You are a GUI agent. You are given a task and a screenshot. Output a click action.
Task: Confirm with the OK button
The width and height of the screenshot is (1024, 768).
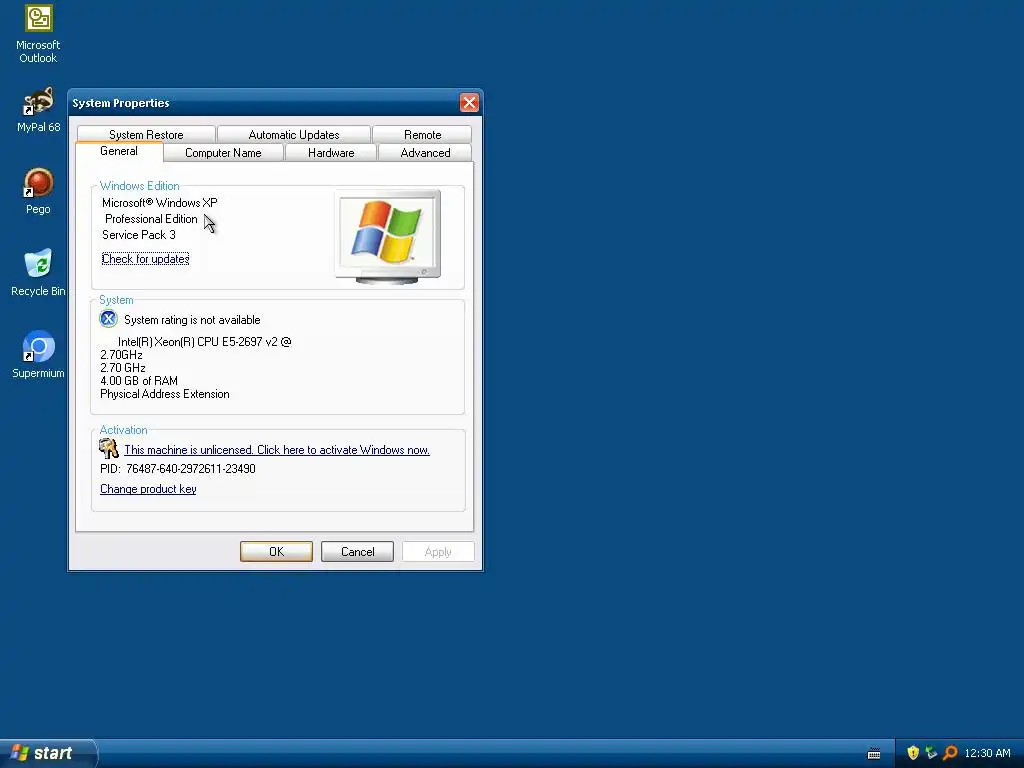[276, 552]
